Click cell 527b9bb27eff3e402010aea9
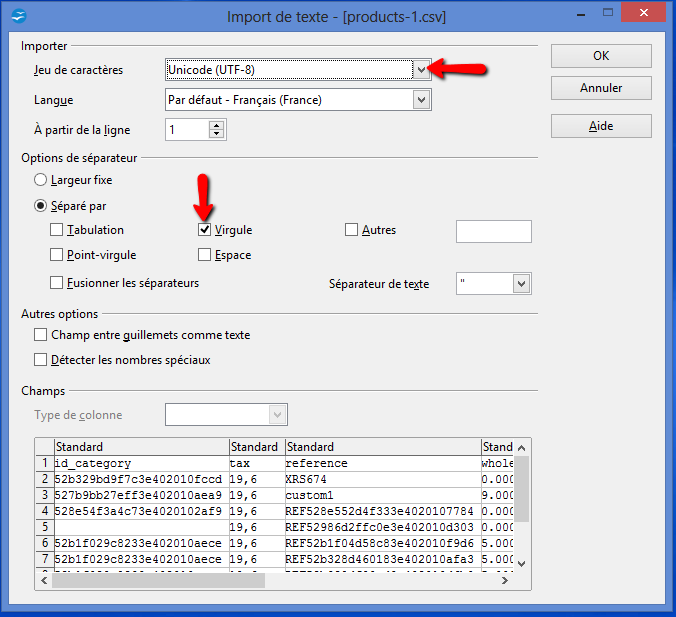This screenshot has width=676, height=617. (141, 495)
